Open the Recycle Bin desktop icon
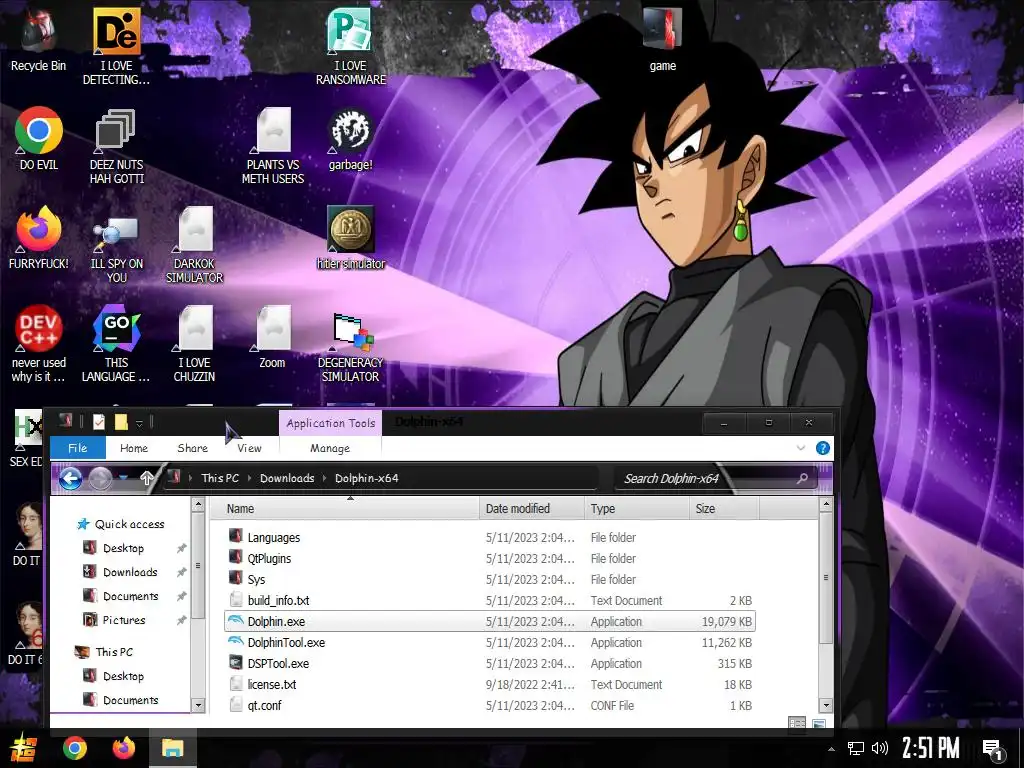The height and width of the screenshot is (768, 1024). point(39,39)
